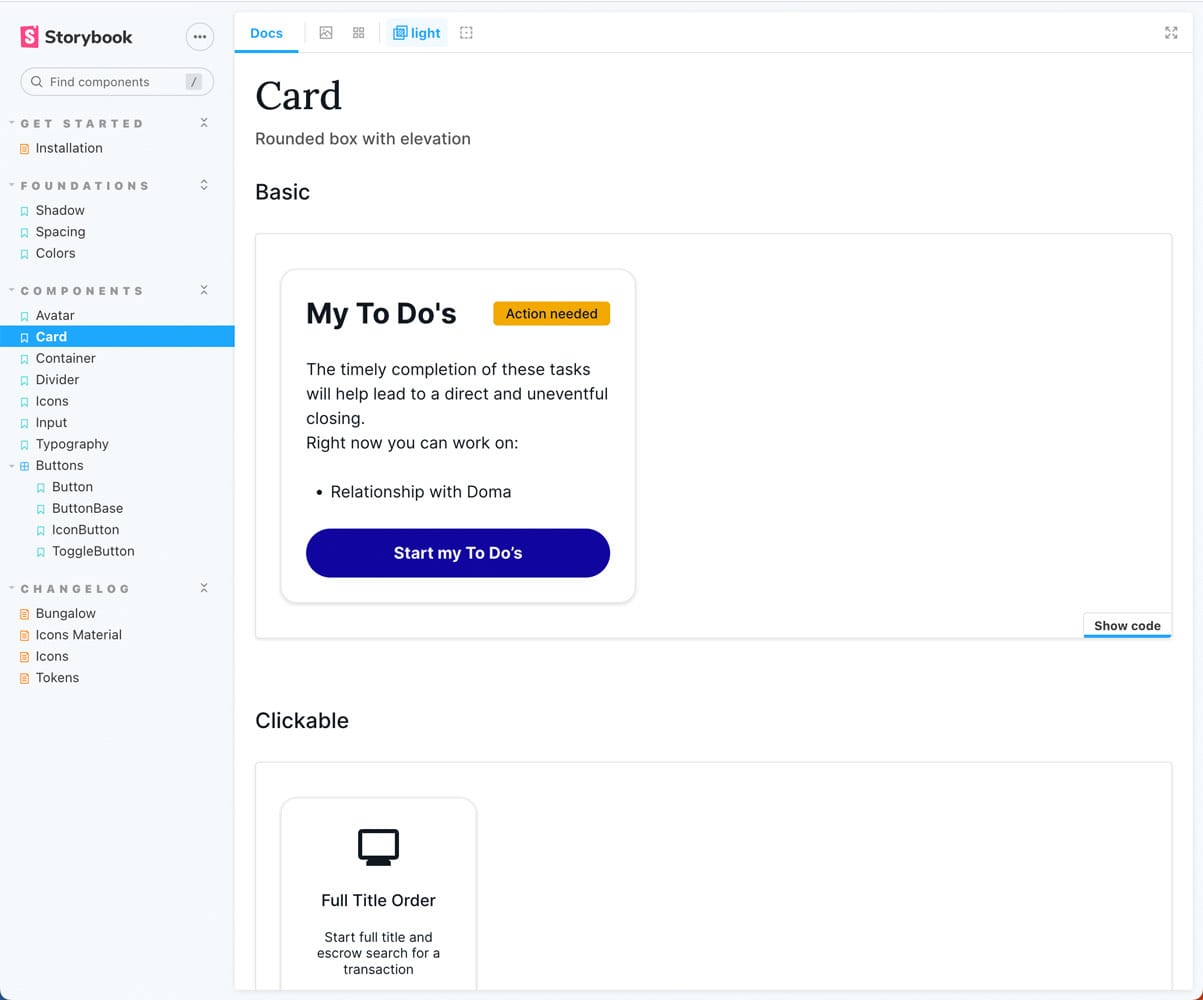1203x1000 pixels.
Task: Open the light theme selector
Action: [x=417, y=33]
